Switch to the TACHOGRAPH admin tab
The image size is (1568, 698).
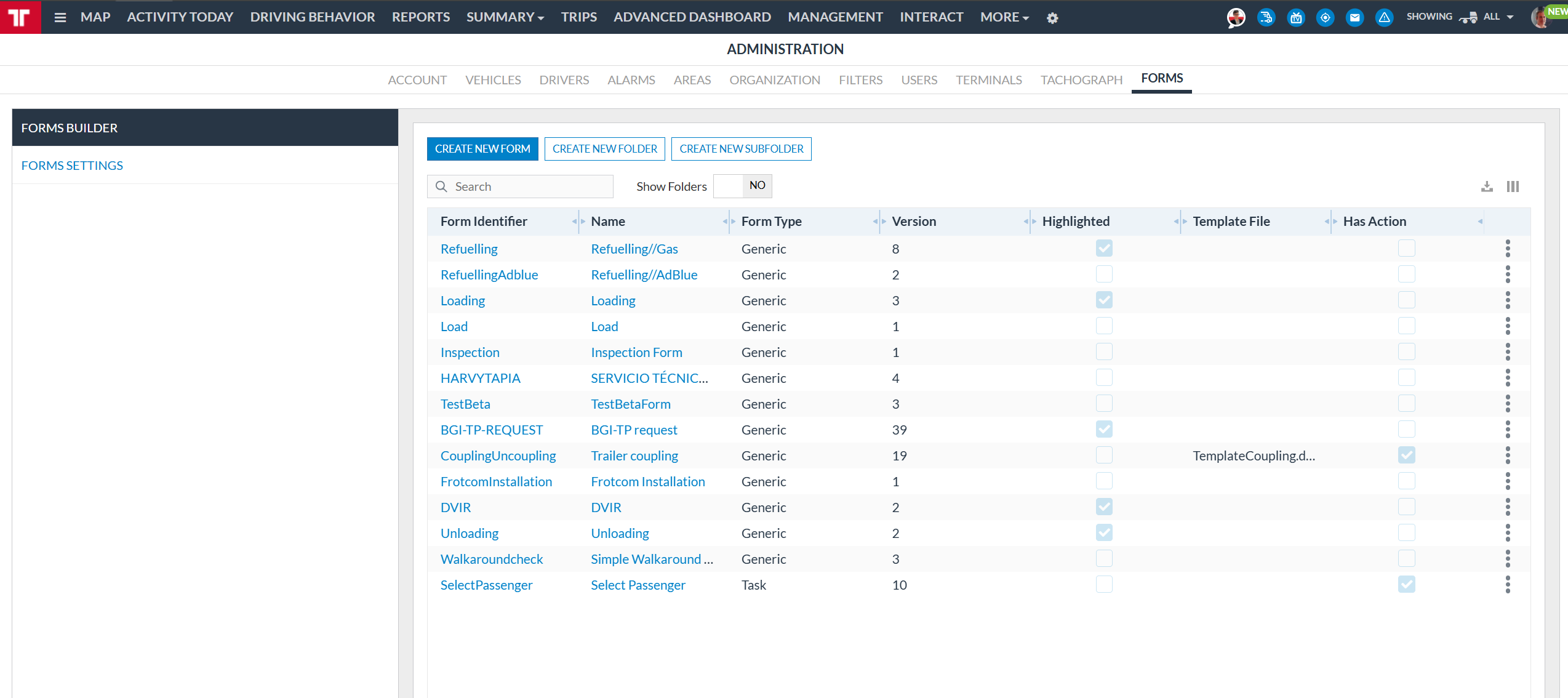tap(1081, 80)
